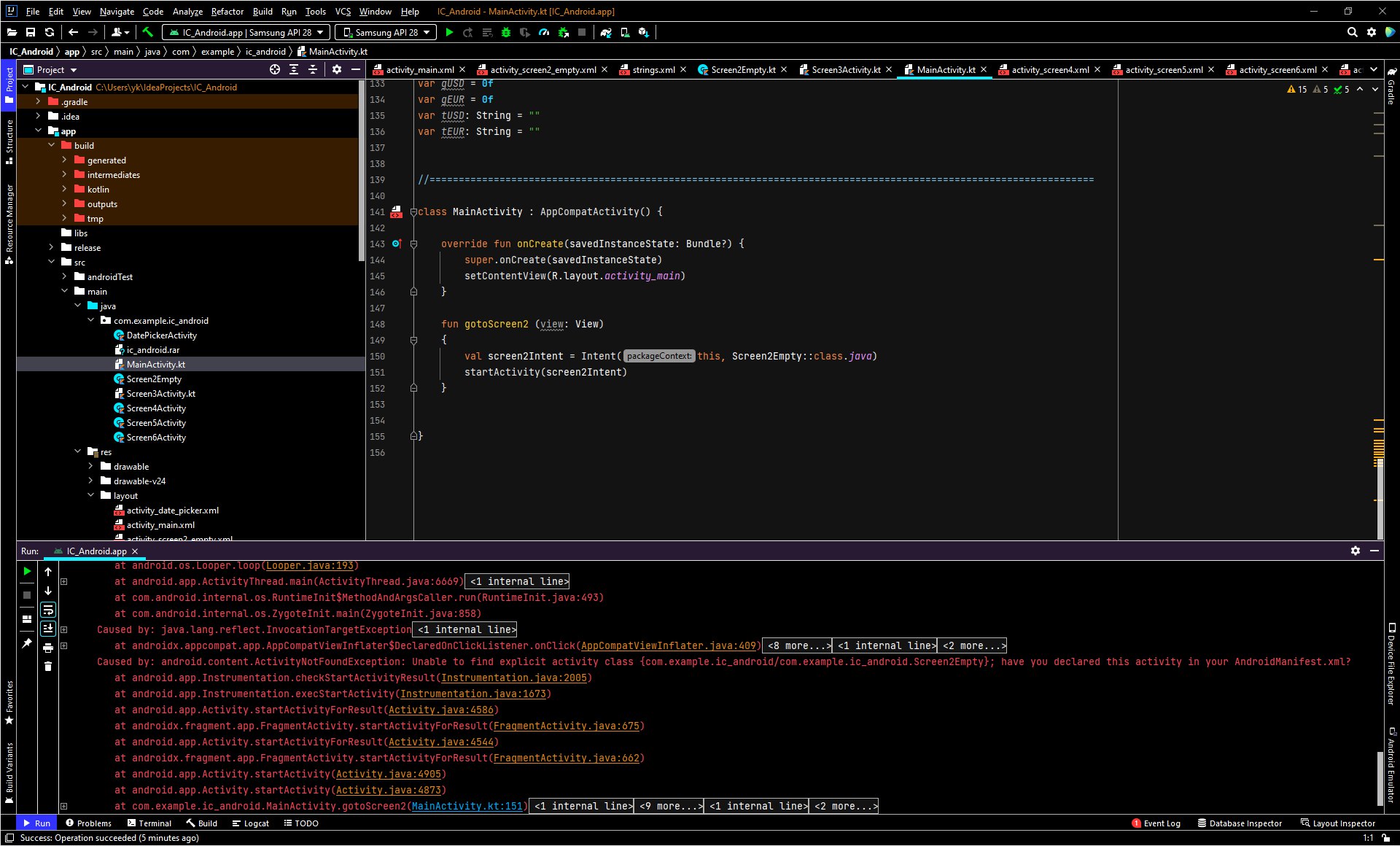Switch to the activity_screen4.xml tab
The height and width of the screenshot is (846, 1400).
click(x=1049, y=69)
